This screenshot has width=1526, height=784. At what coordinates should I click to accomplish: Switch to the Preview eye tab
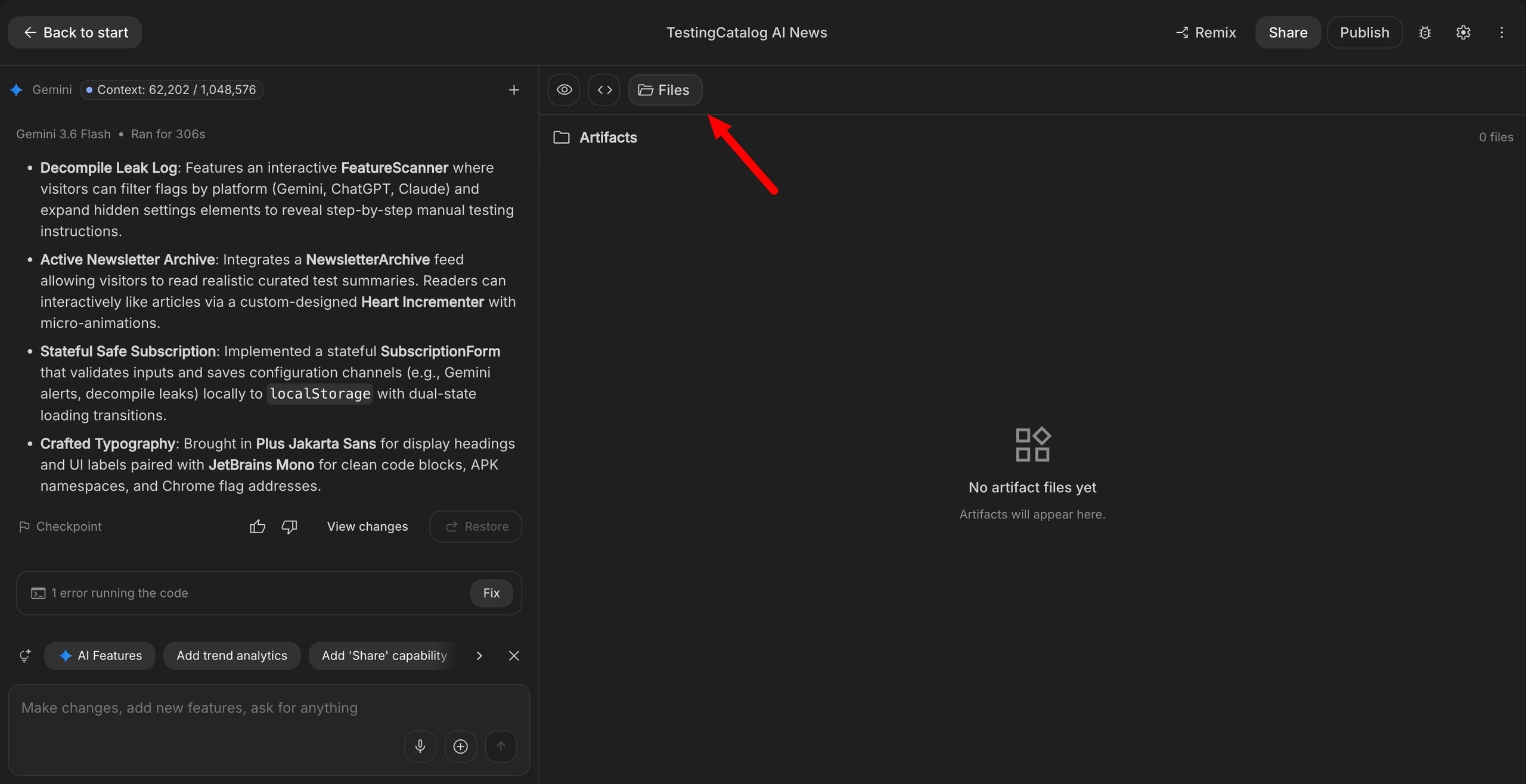[564, 90]
